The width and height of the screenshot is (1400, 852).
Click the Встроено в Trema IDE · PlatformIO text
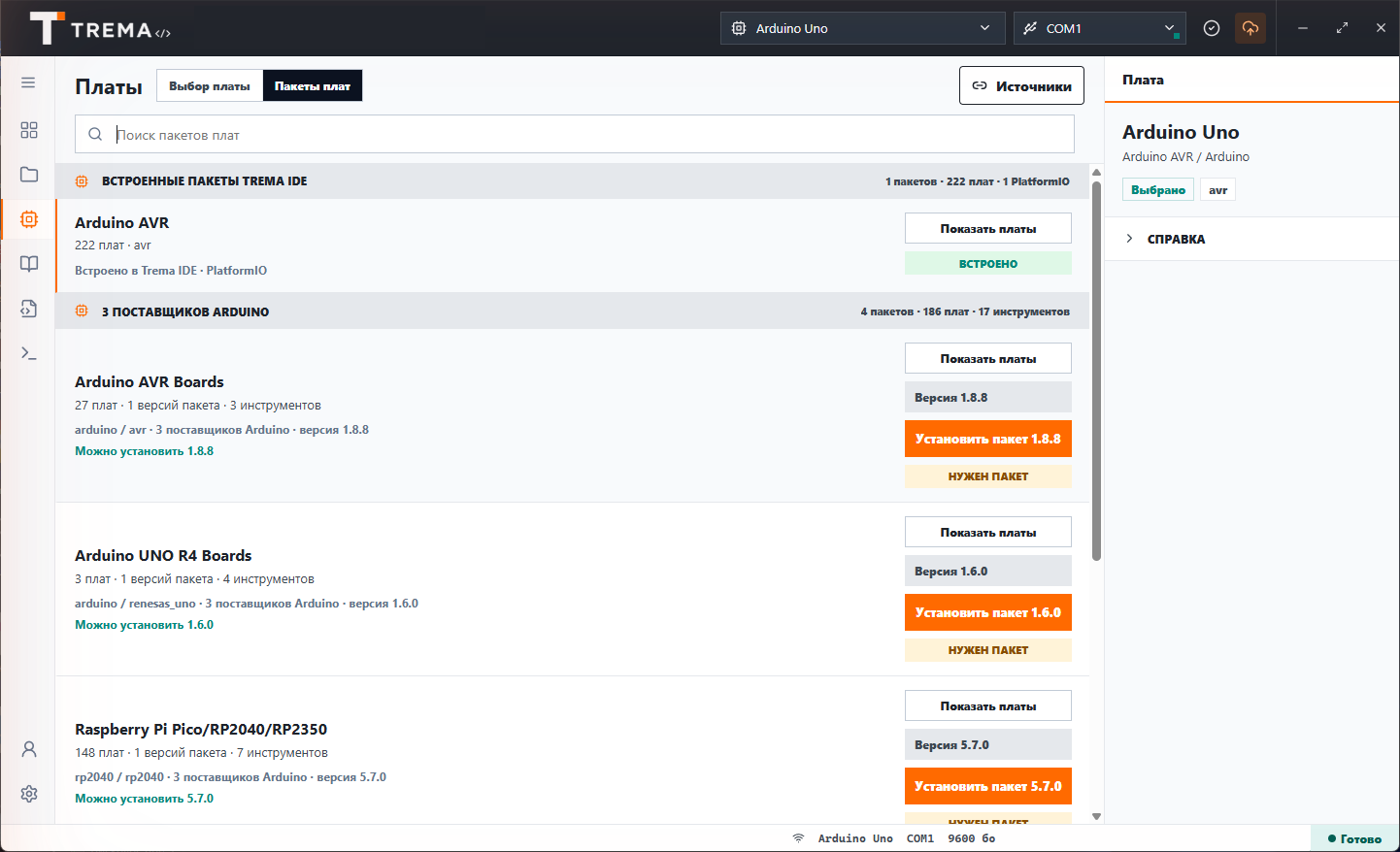pyautogui.click(x=171, y=271)
